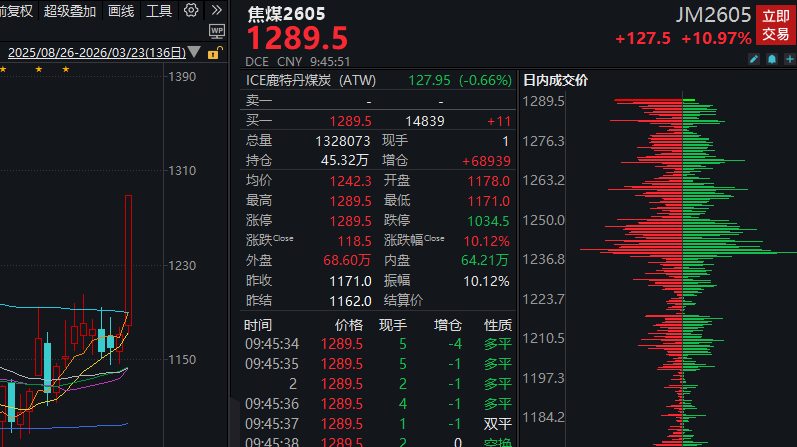The image size is (797, 447).
Task: Set a price alert with bell icon
Action: (x=771, y=60)
